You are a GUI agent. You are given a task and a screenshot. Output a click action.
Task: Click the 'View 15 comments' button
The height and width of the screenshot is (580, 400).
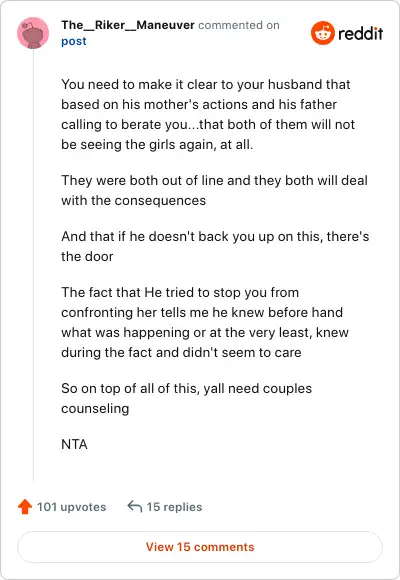coord(200,547)
